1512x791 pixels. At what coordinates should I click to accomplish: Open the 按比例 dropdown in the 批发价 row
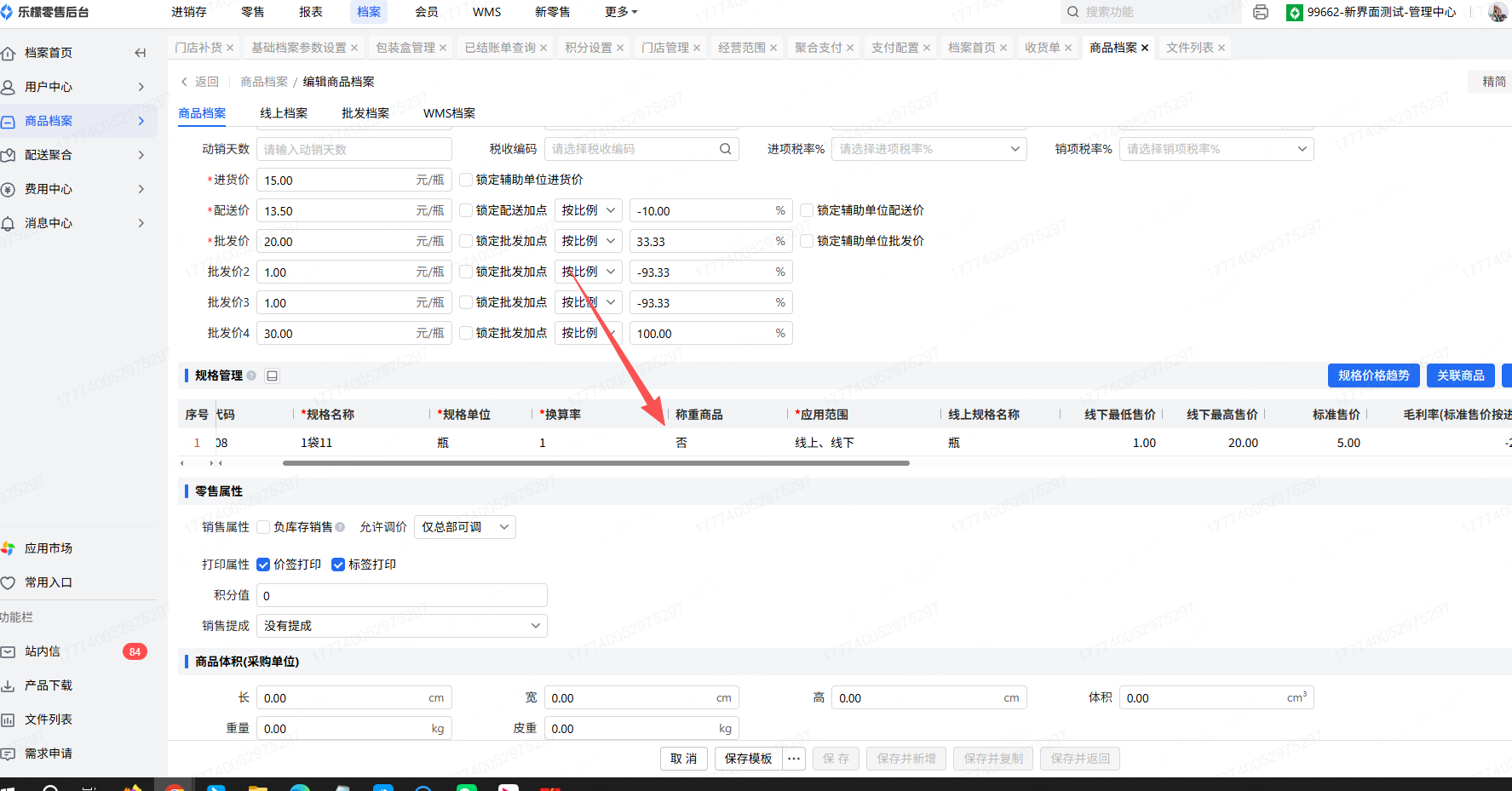click(x=589, y=241)
